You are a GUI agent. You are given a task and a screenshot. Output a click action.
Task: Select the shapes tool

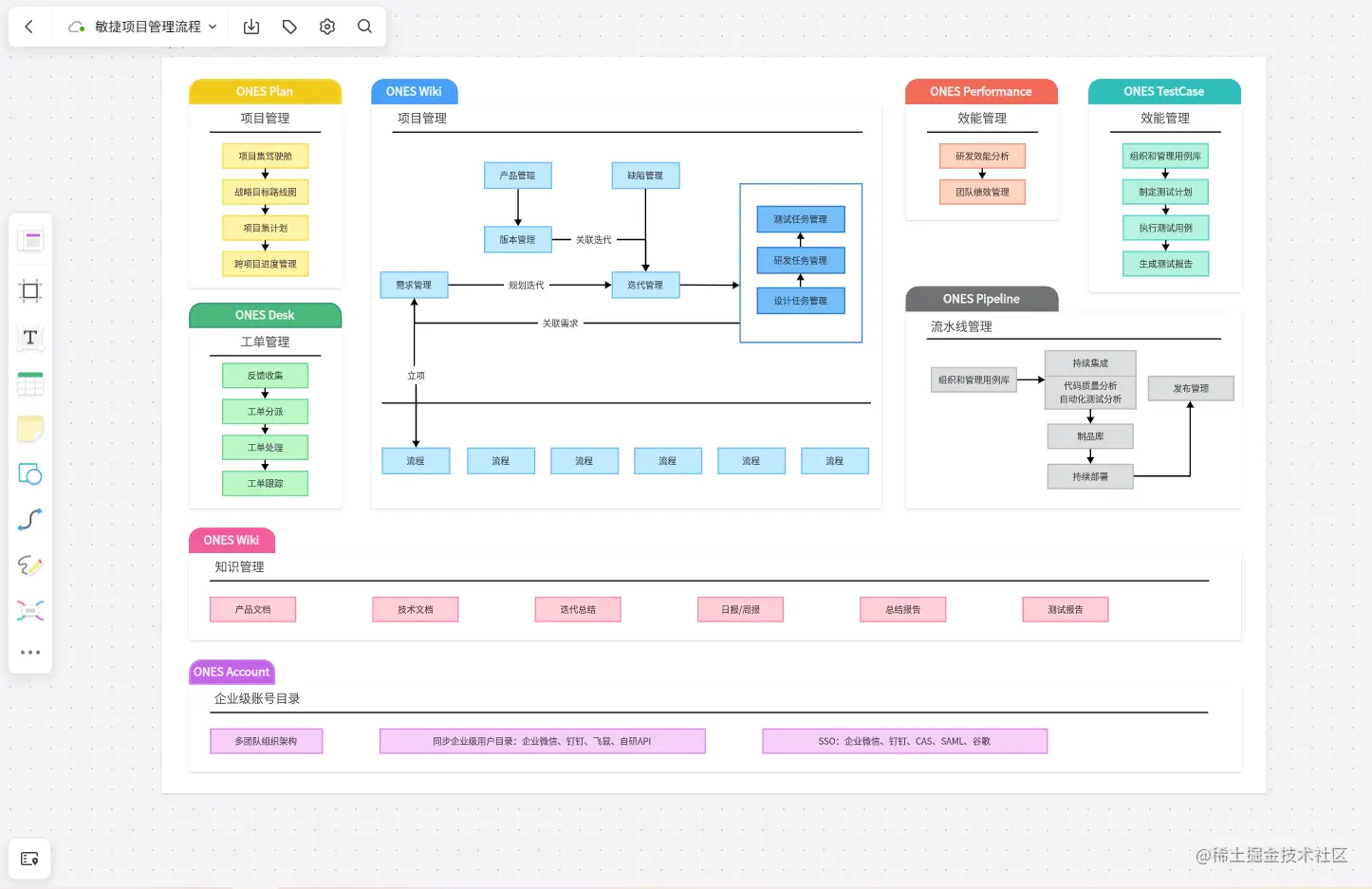(30, 474)
